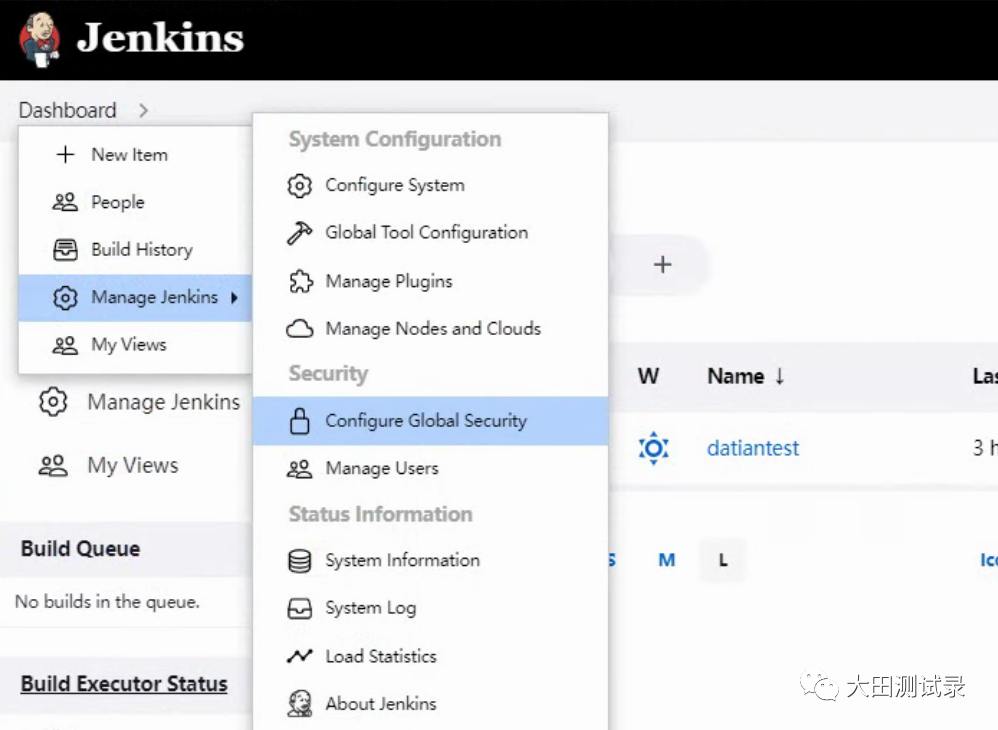Select People from the sidebar menu

116,202
